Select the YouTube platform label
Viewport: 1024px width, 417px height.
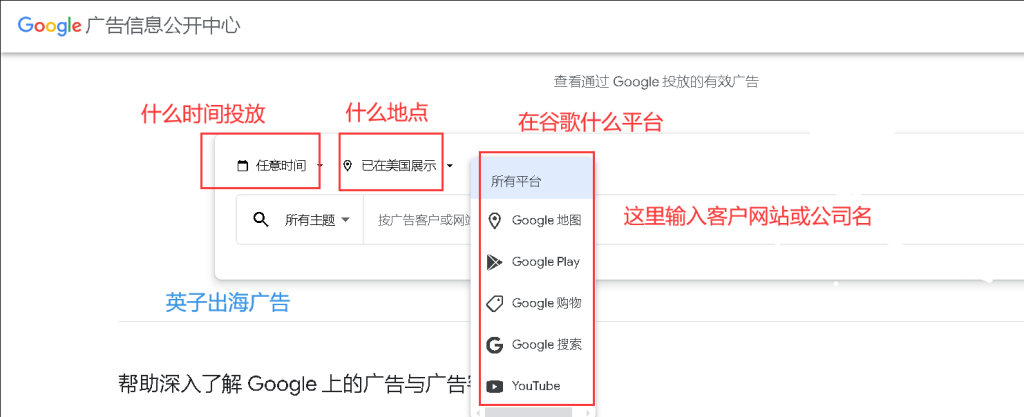(535, 386)
